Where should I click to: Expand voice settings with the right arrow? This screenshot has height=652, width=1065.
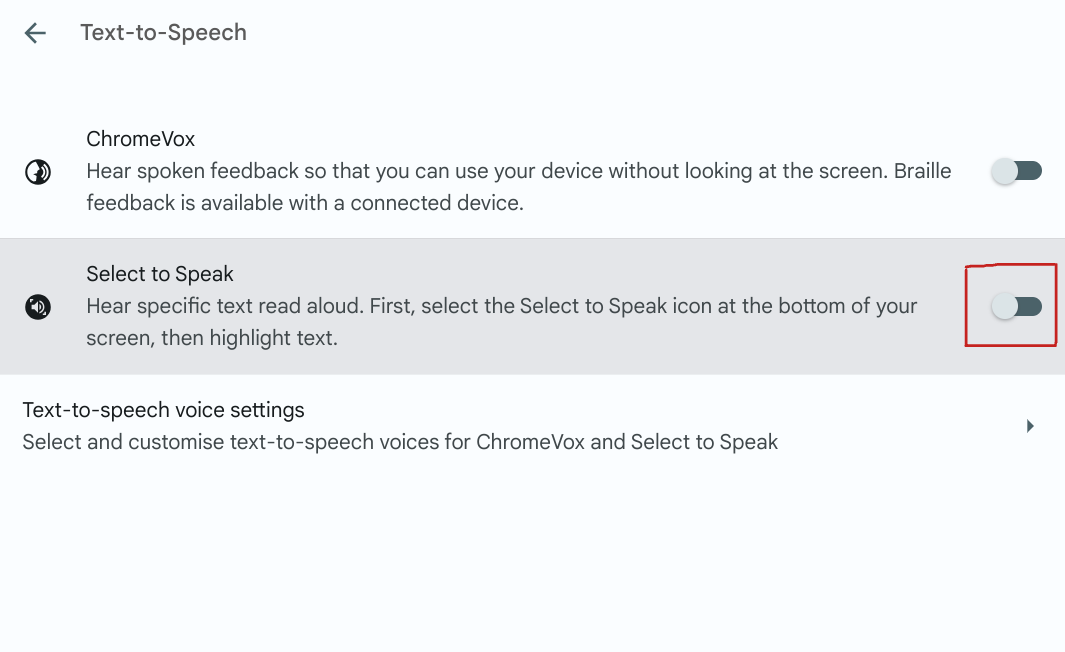pos(1030,426)
